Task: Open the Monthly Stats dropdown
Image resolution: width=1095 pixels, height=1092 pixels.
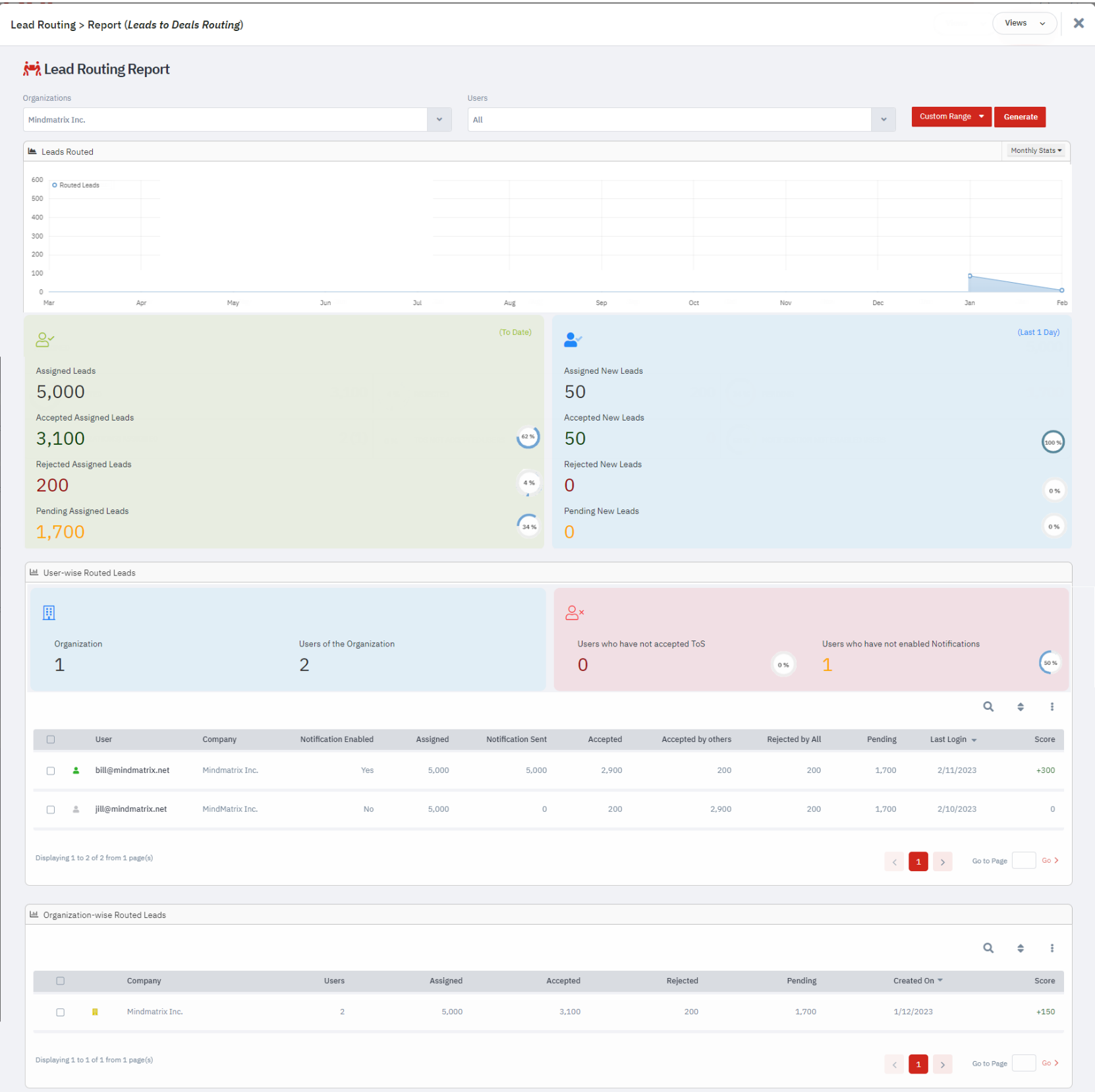Action: [x=1036, y=151]
